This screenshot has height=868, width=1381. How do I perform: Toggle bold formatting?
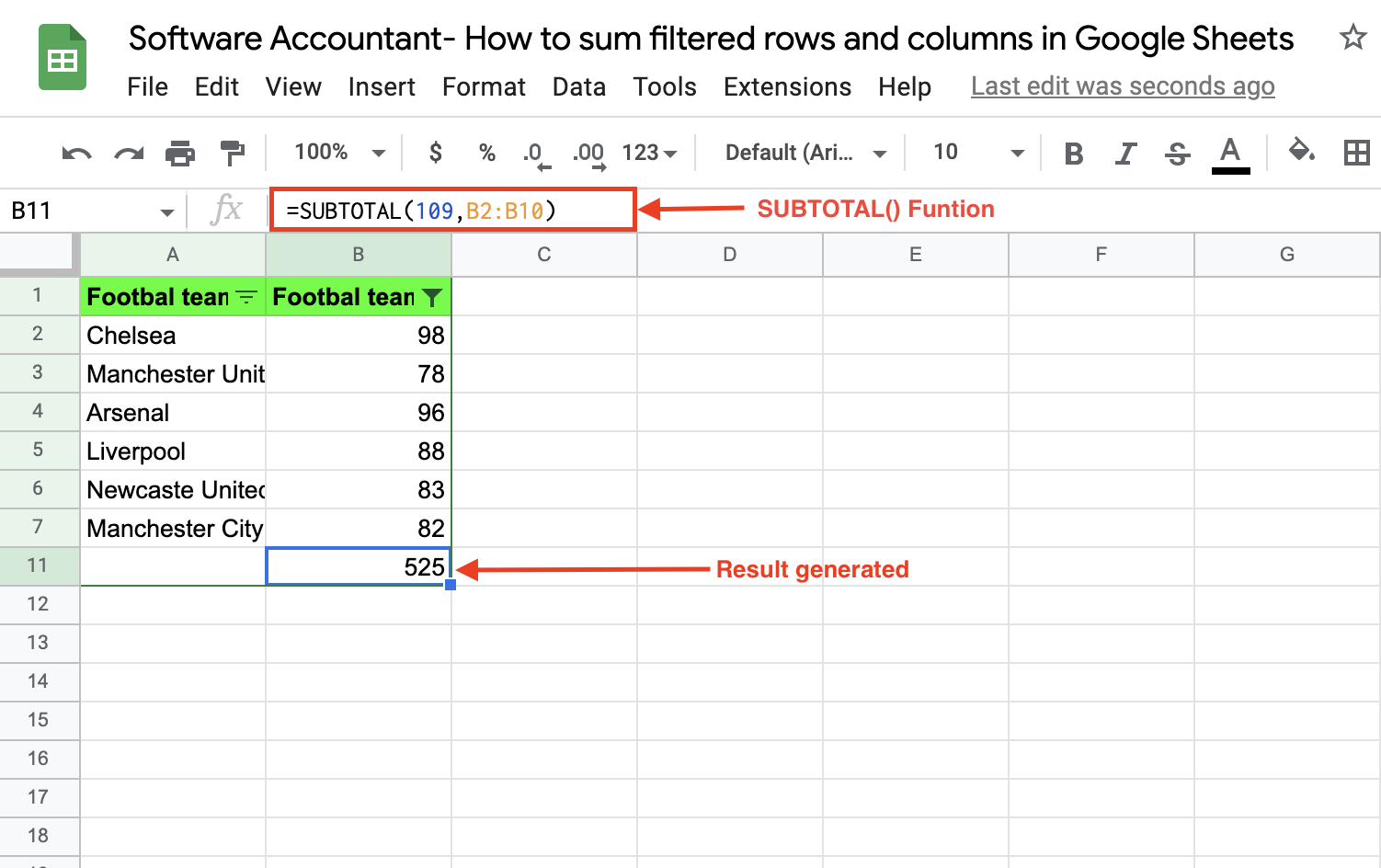point(1073,154)
